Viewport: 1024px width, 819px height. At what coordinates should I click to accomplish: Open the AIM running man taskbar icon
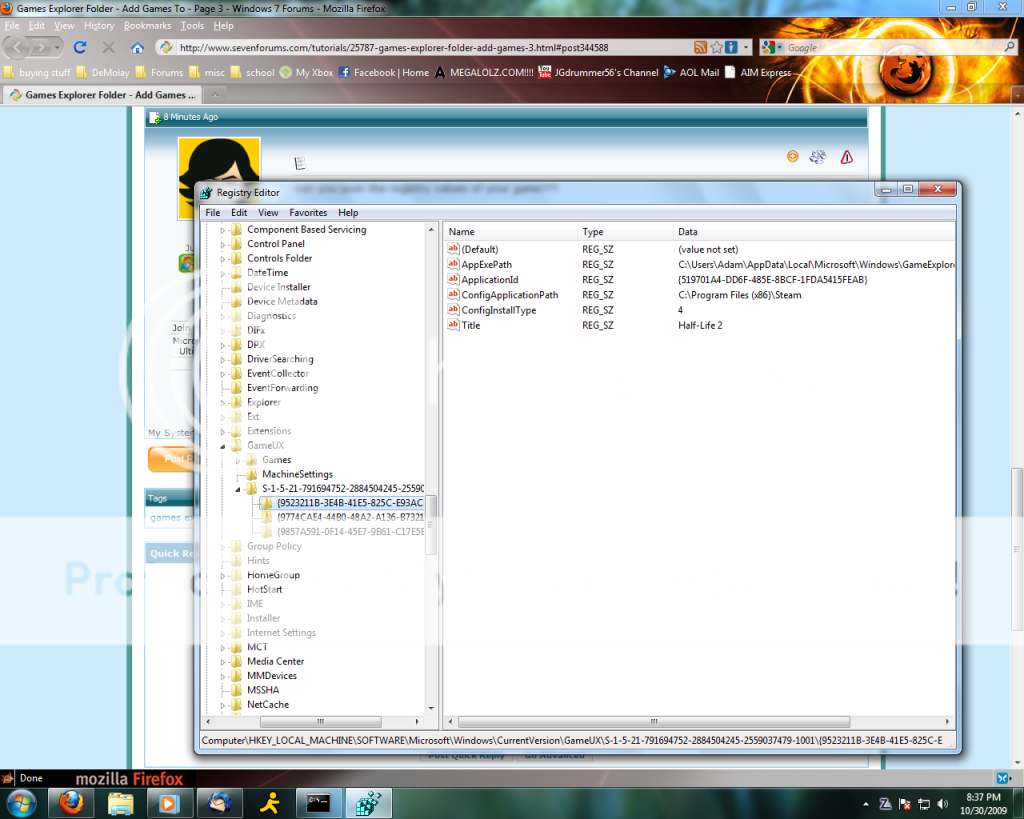[x=270, y=802]
